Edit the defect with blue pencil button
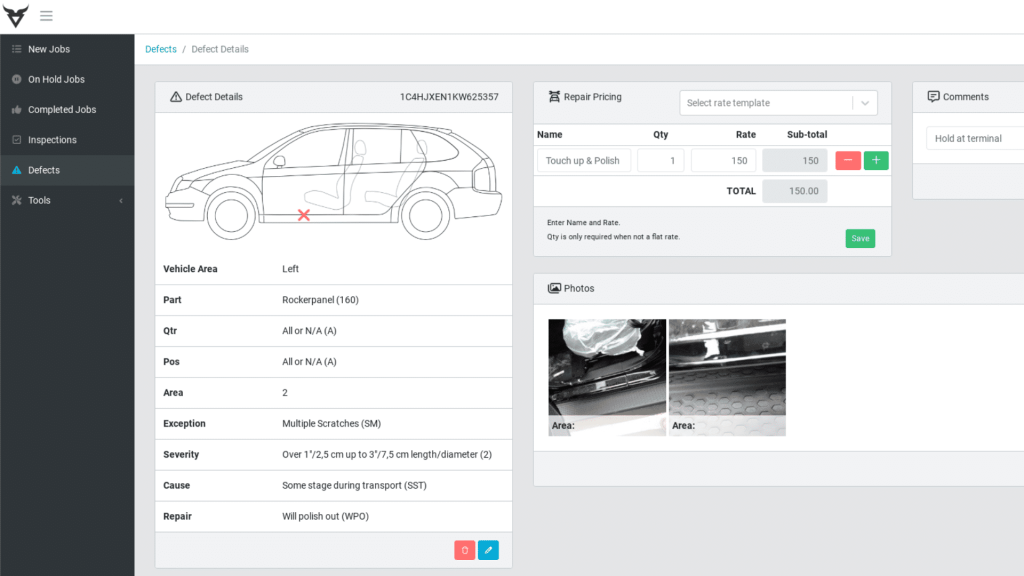 (488, 550)
